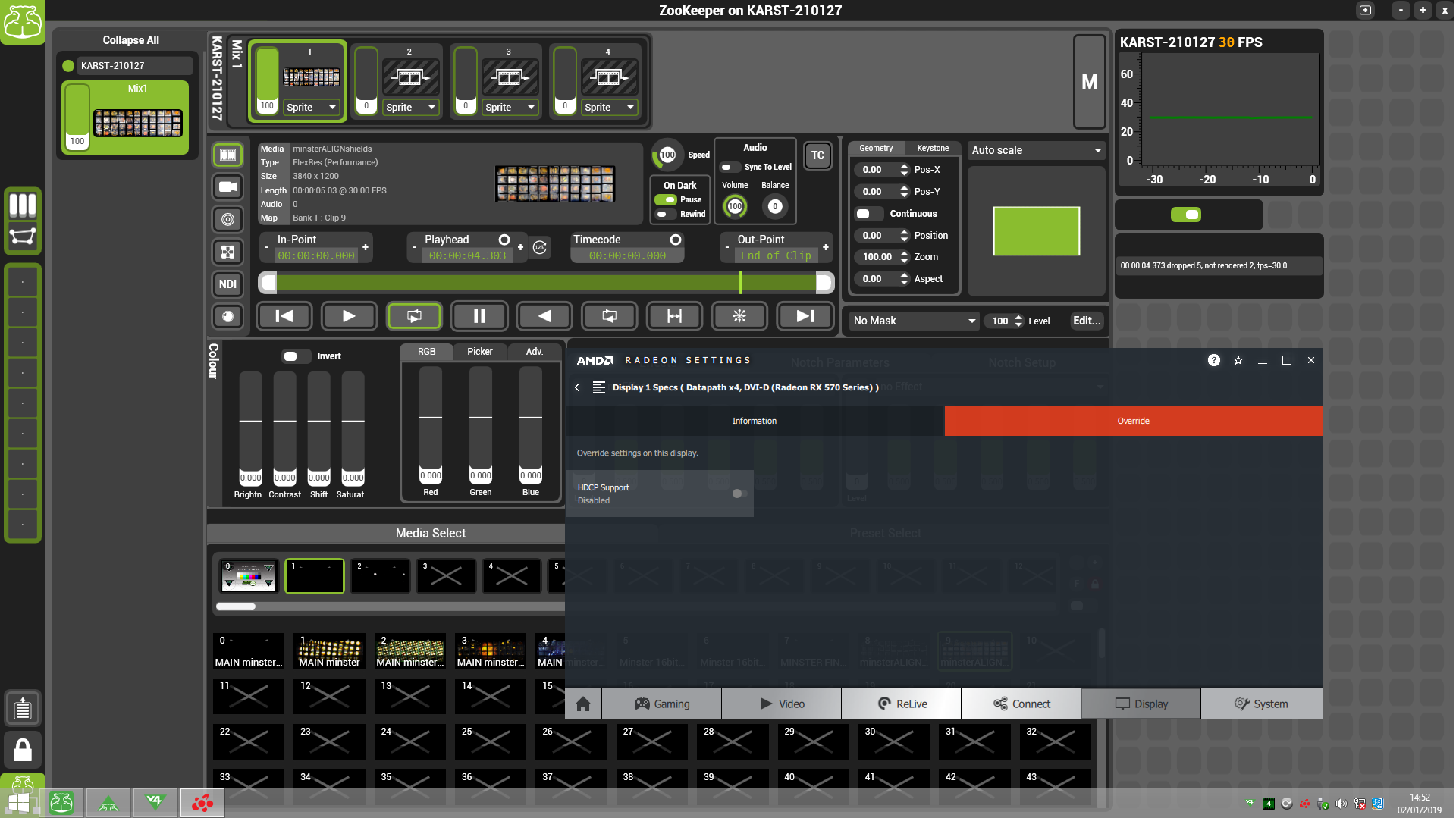Viewport: 1456px width, 818px height.
Task: Adjust the mask Level stepper
Action: point(1018,321)
